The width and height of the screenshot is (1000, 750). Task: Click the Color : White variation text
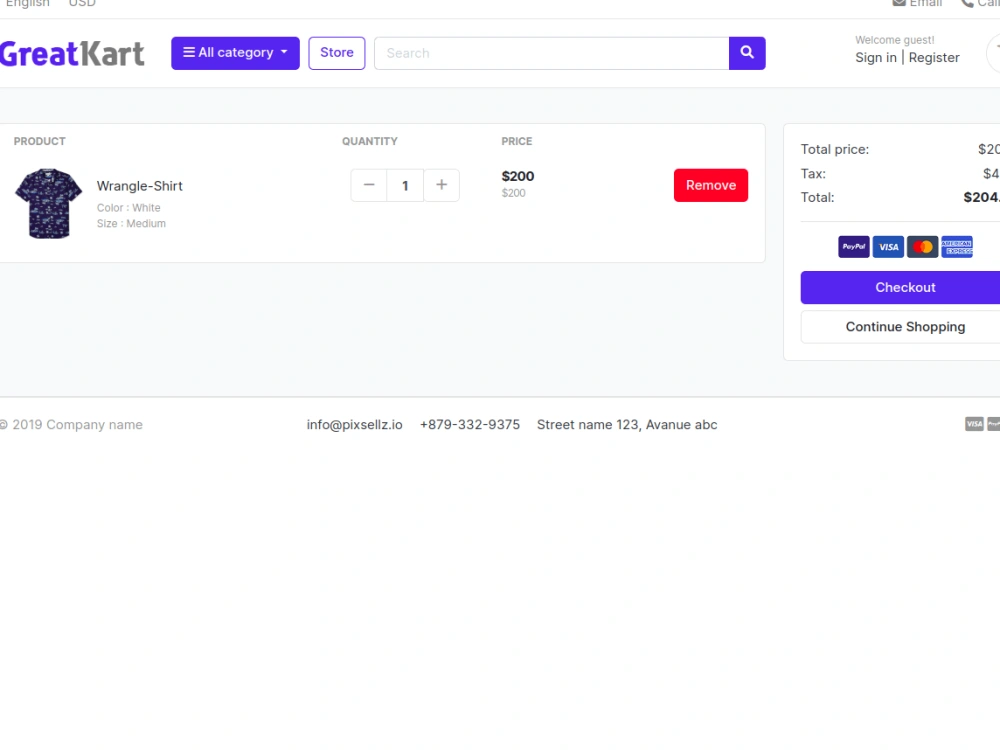(x=129, y=208)
